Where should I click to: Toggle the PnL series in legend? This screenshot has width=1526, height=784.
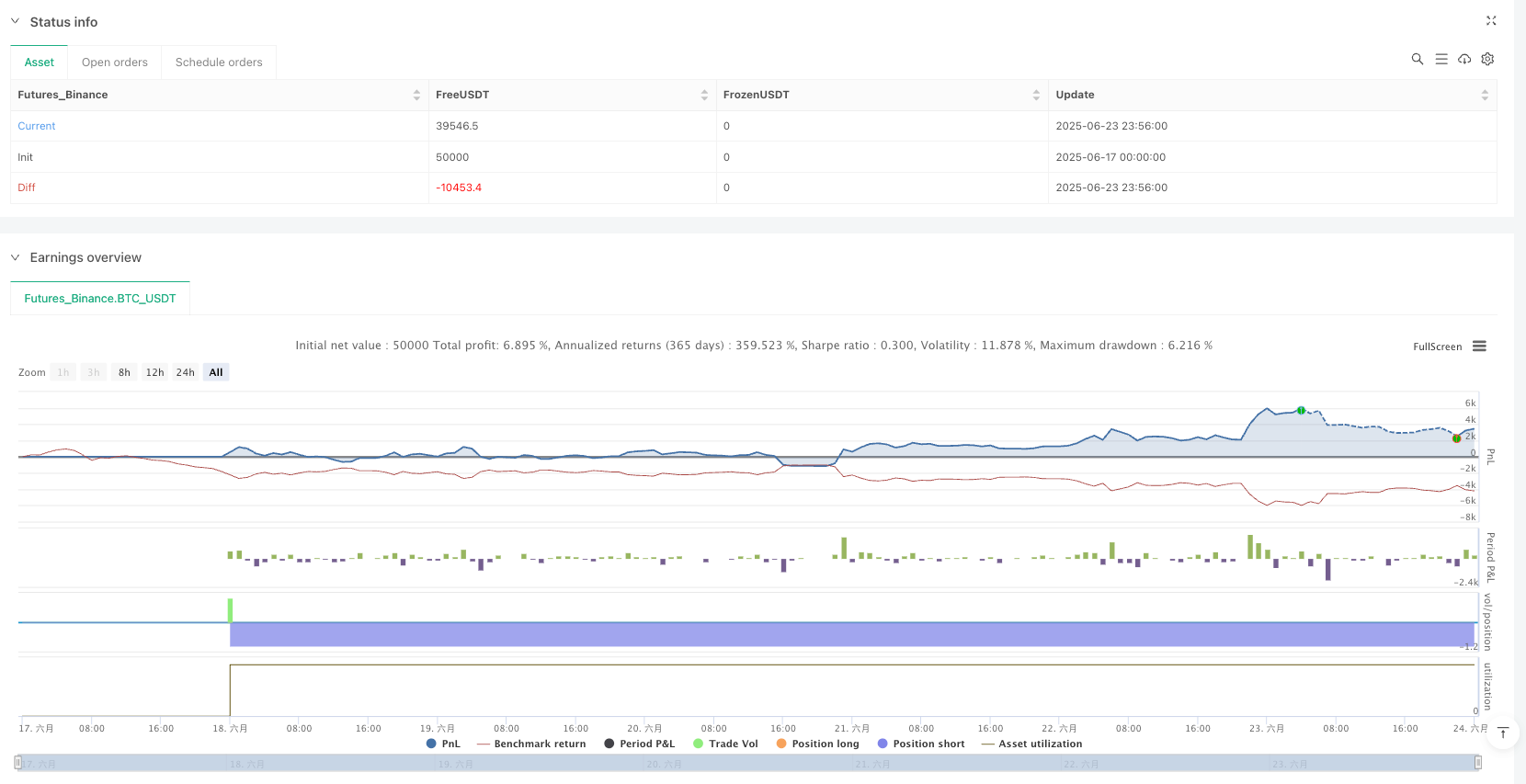tap(443, 744)
